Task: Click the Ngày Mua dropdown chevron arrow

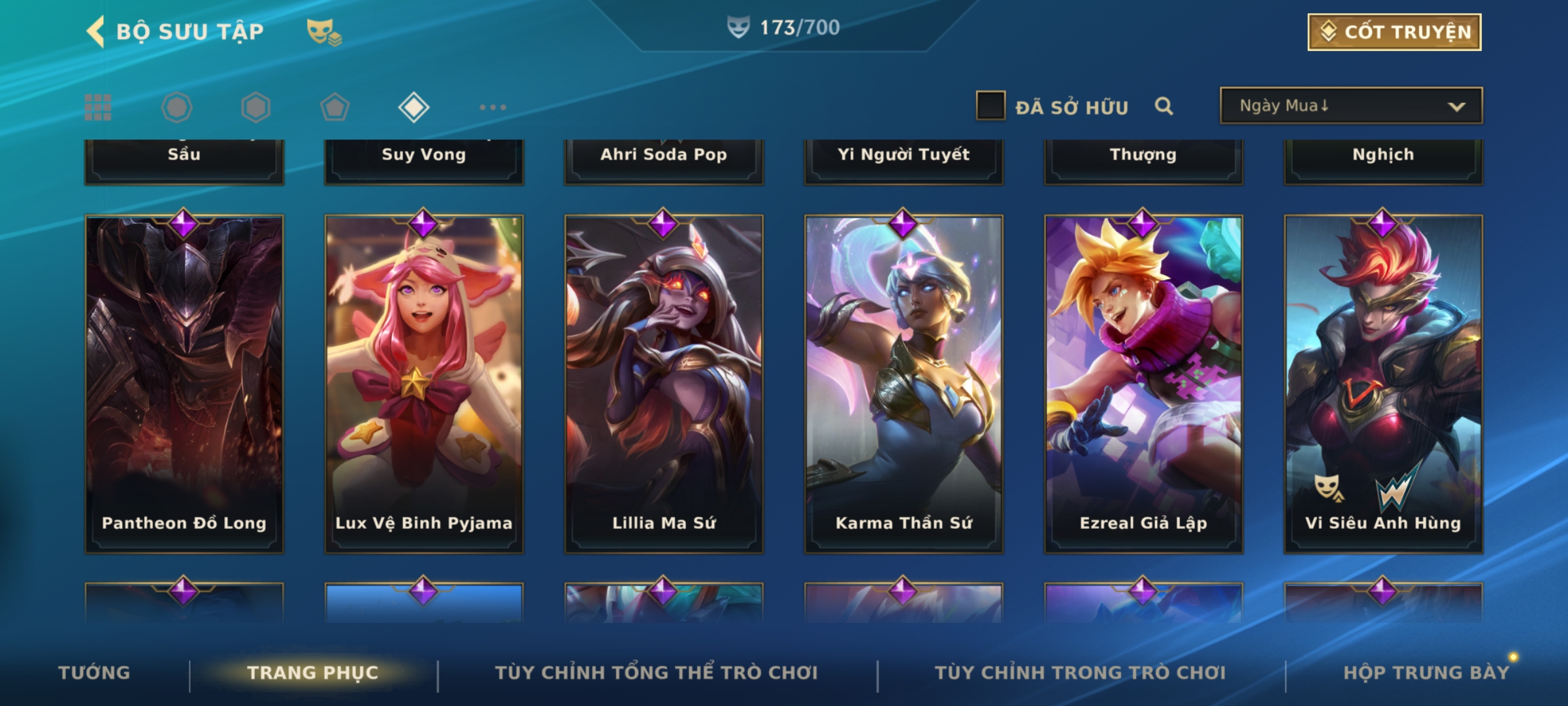Action: coord(1456,107)
